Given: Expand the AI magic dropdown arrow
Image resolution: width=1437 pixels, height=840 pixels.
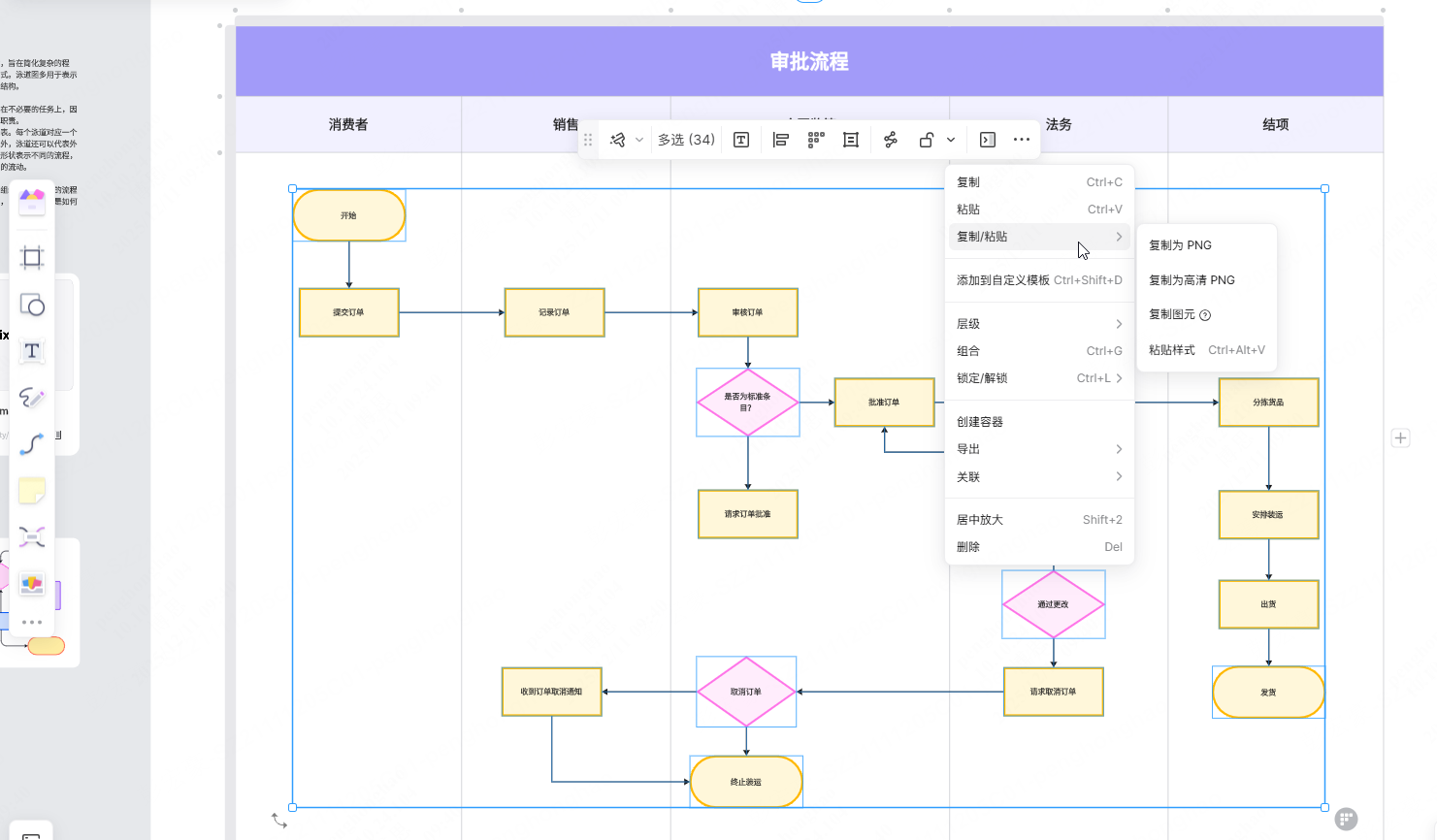Looking at the screenshot, I should 639,140.
